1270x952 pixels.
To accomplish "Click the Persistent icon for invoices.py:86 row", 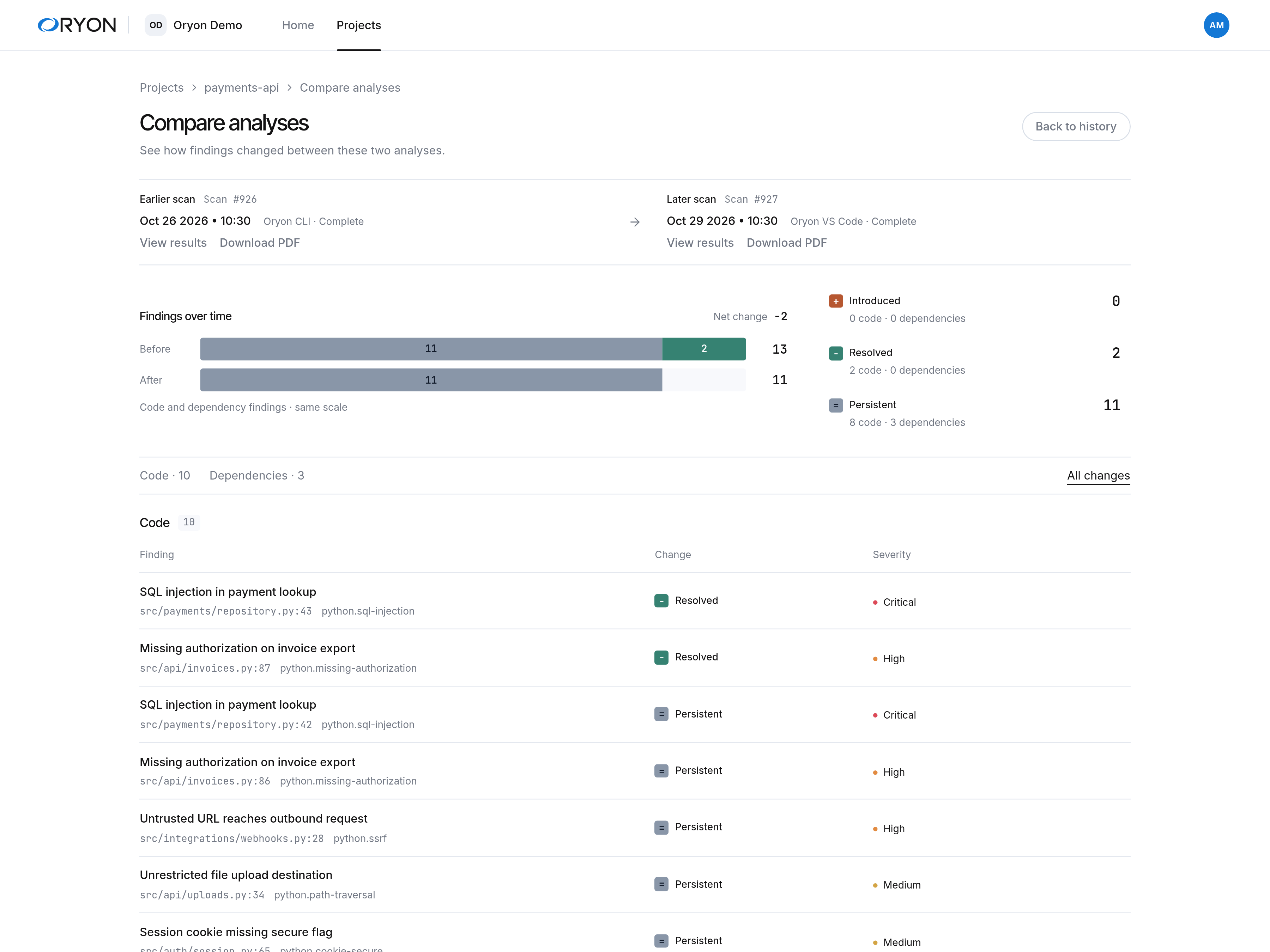I will (661, 771).
